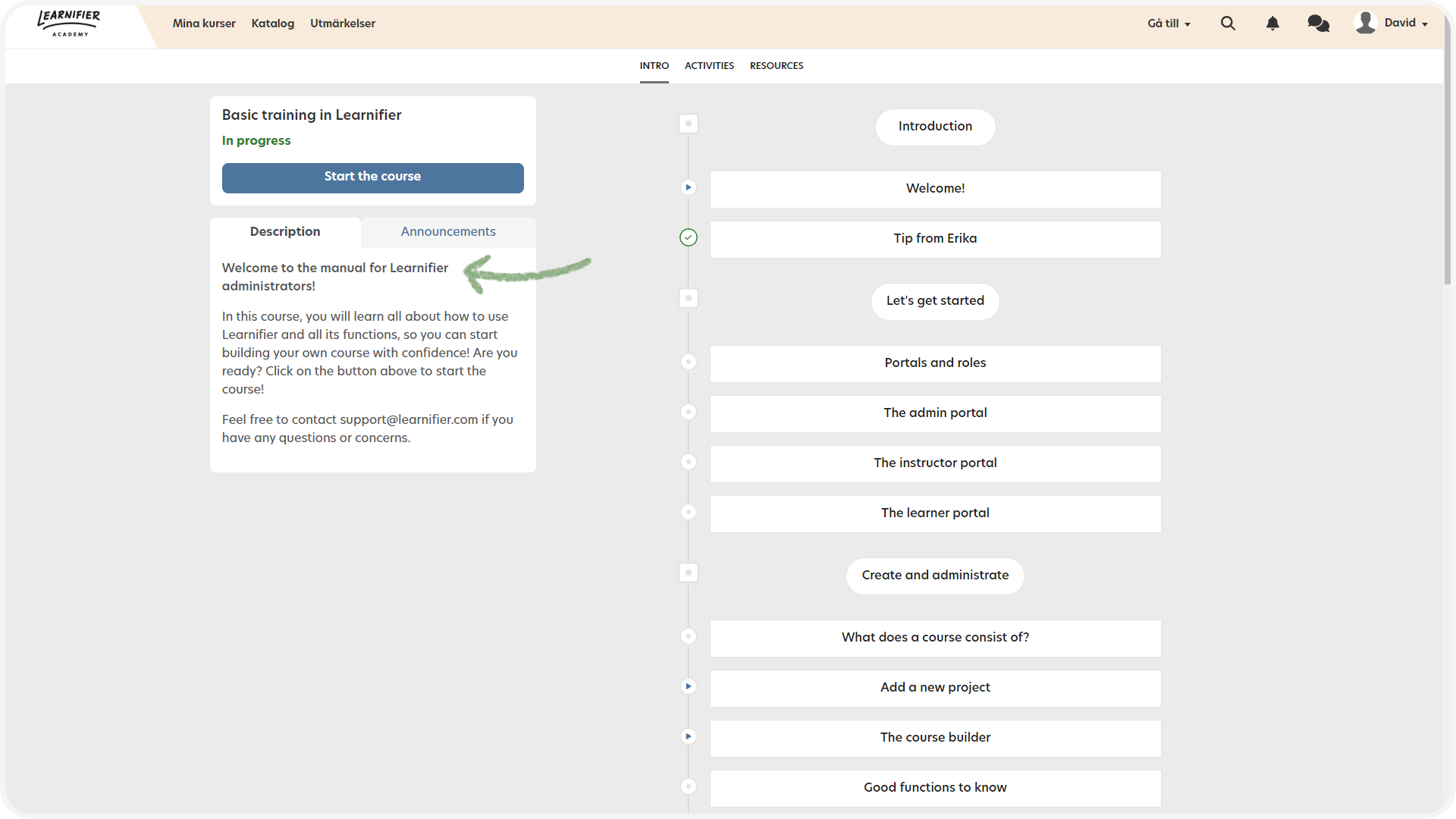Open the notifications bell
The height and width of the screenshot is (819, 1456).
click(x=1272, y=24)
